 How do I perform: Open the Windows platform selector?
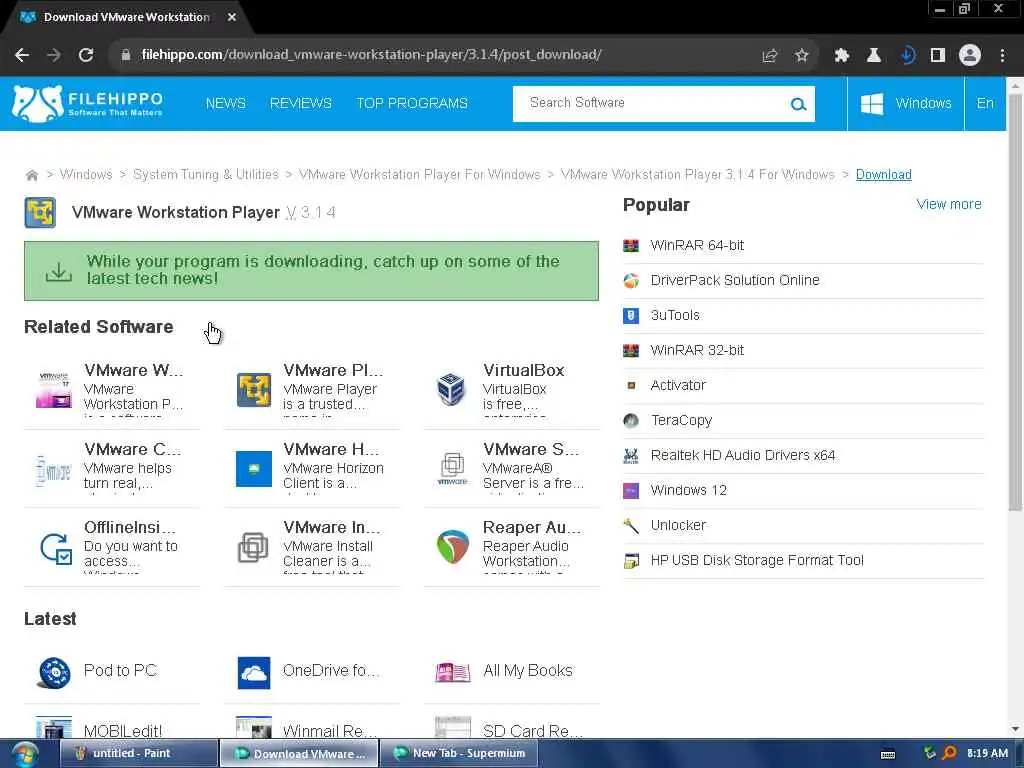(905, 104)
